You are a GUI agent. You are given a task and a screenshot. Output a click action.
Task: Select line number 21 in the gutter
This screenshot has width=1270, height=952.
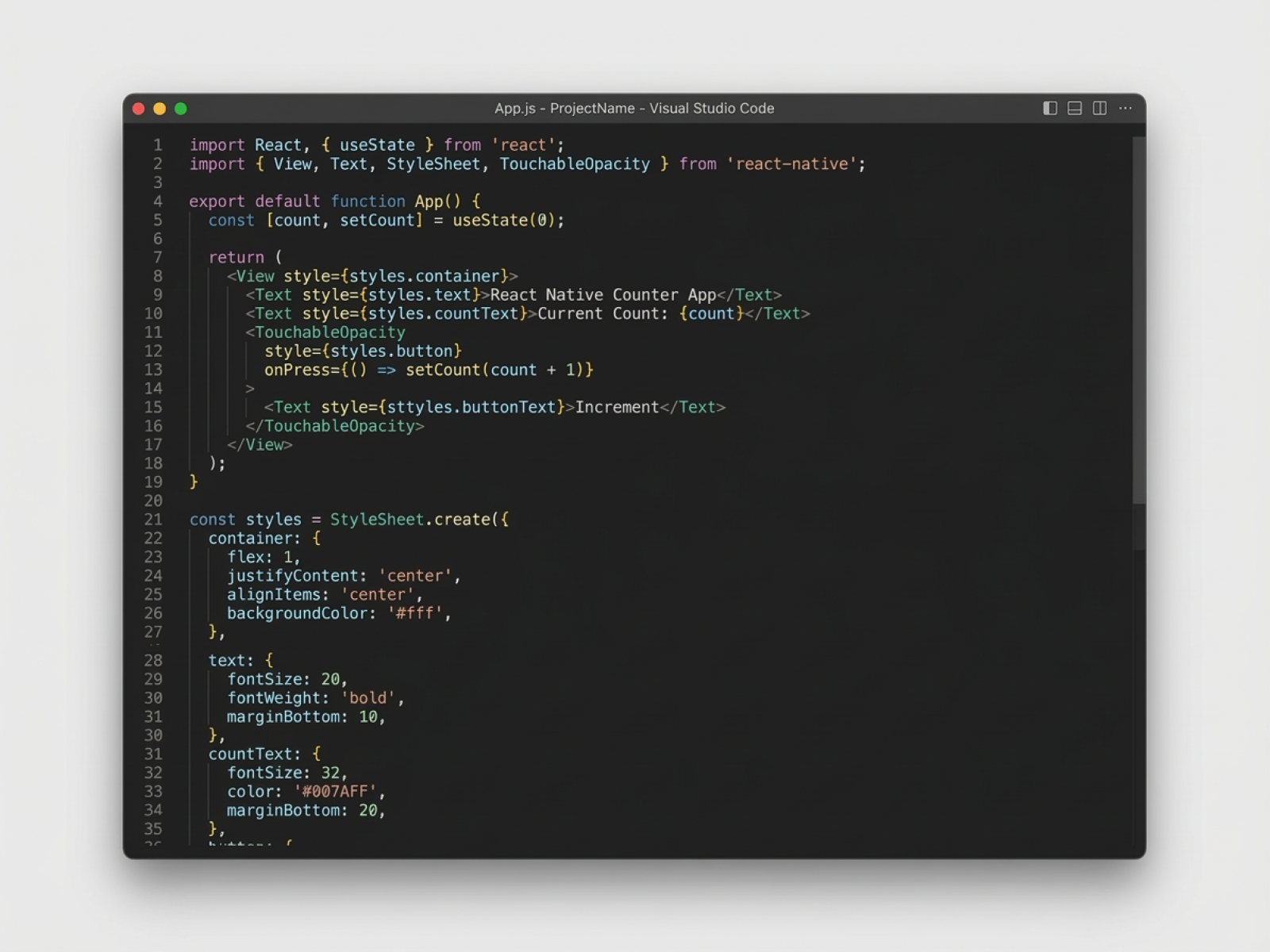[x=153, y=520]
